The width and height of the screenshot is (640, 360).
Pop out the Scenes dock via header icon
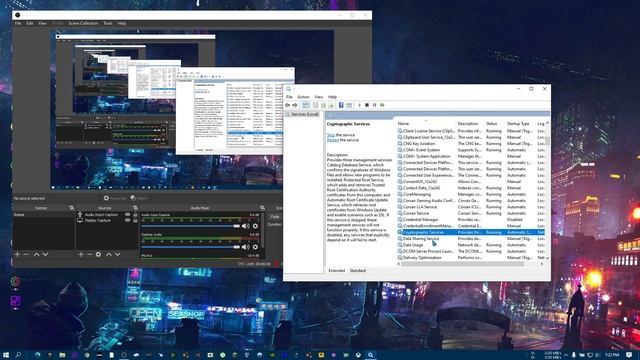tap(71, 208)
